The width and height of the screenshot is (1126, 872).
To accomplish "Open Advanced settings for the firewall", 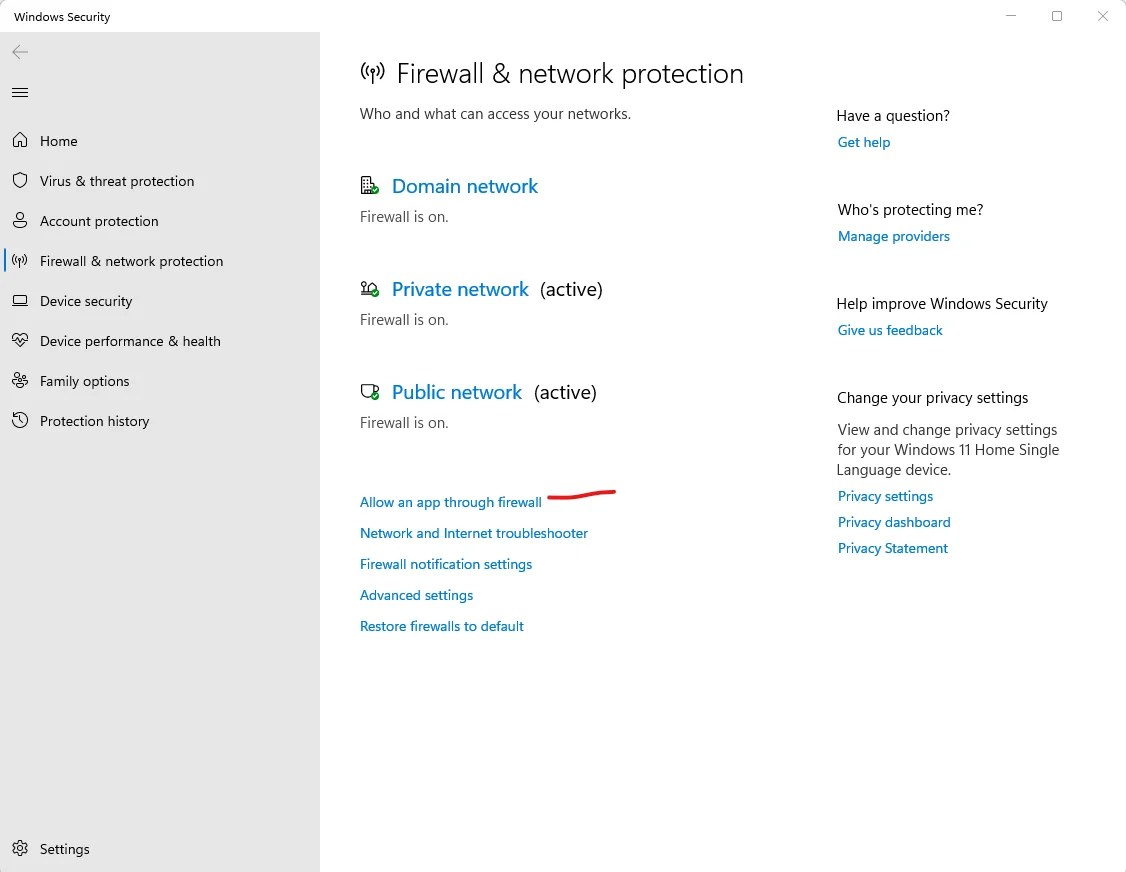I will point(416,595).
